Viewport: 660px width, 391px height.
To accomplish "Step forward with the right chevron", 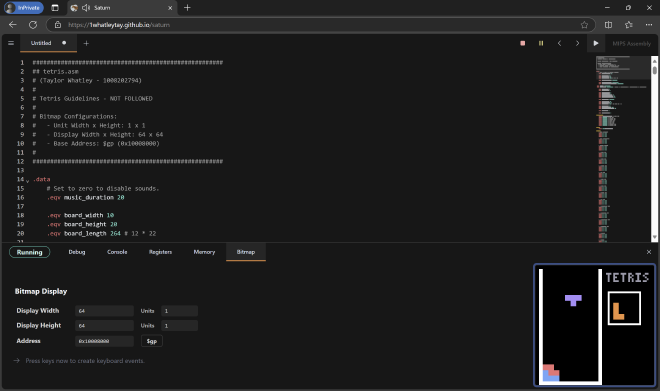I will tap(578, 43).
